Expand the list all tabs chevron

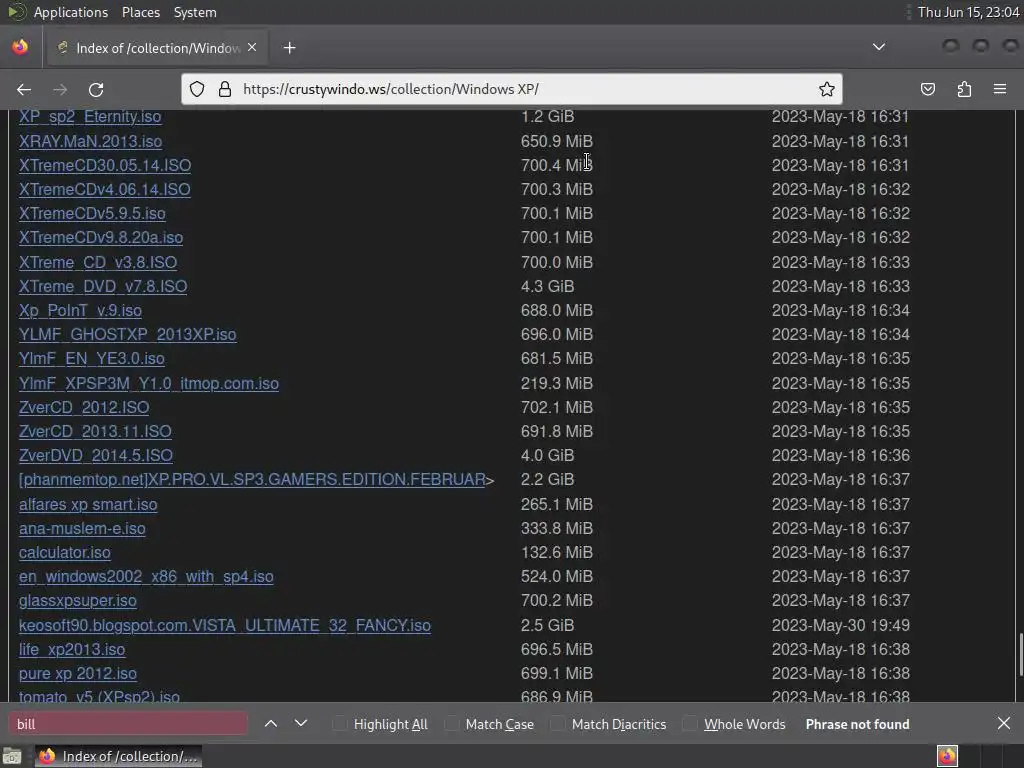(x=879, y=47)
